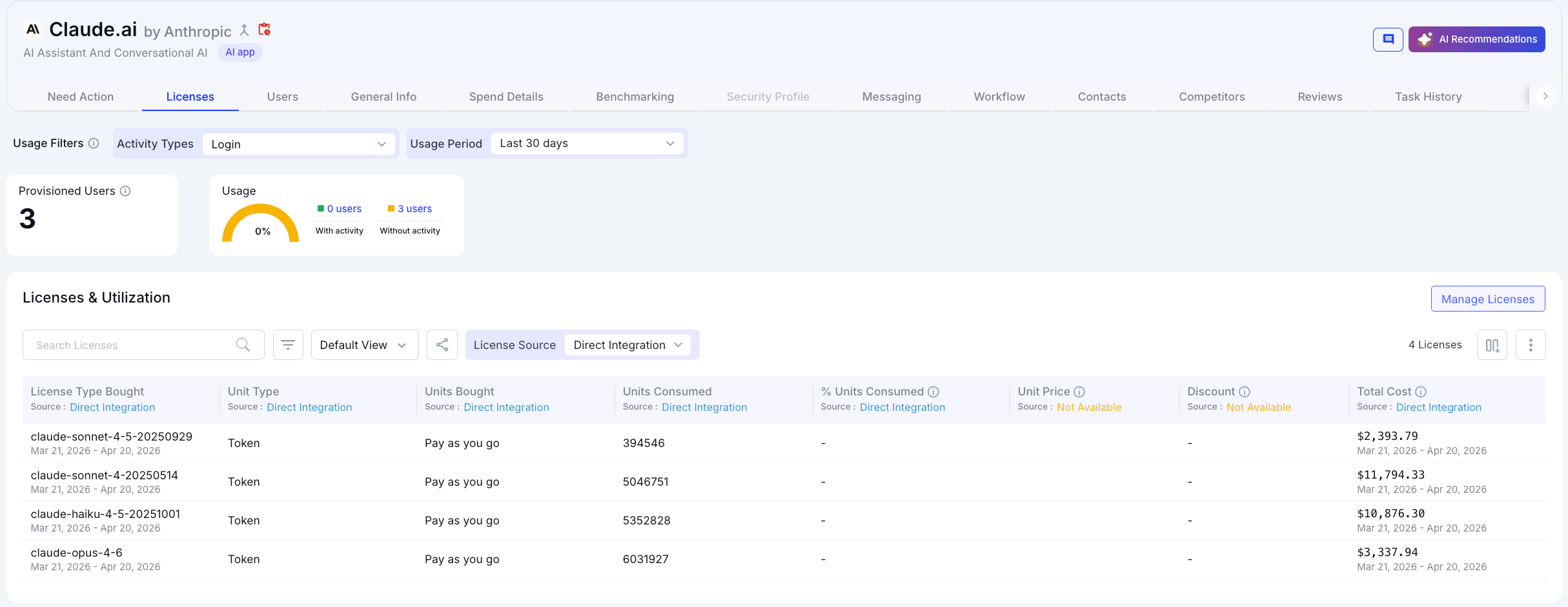The height and width of the screenshot is (607, 1568).
Task: Switch to the Messaging tab
Action: pyautogui.click(x=891, y=97)
